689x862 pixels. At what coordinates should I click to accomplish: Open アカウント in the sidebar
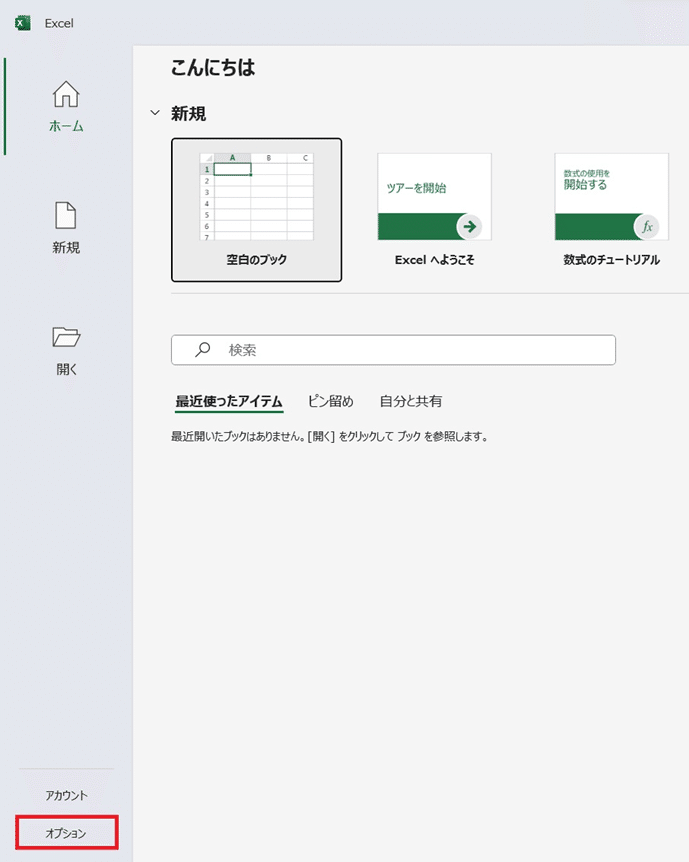67,795
